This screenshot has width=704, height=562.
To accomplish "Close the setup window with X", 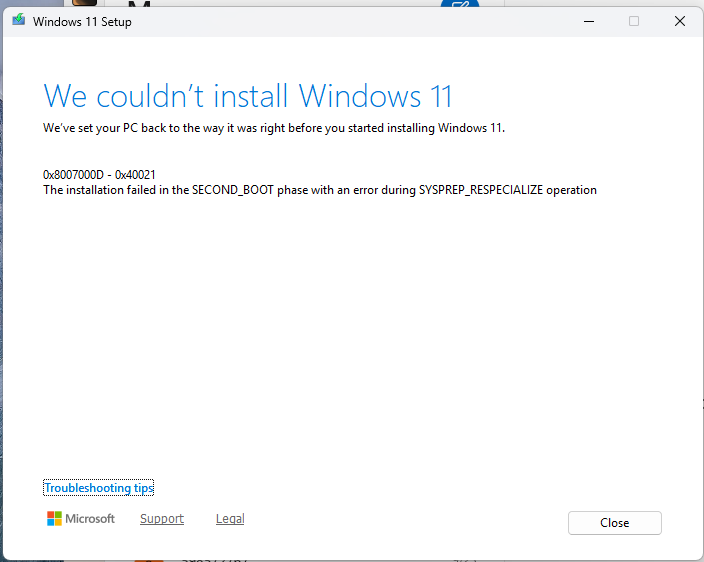I will 680,21.
